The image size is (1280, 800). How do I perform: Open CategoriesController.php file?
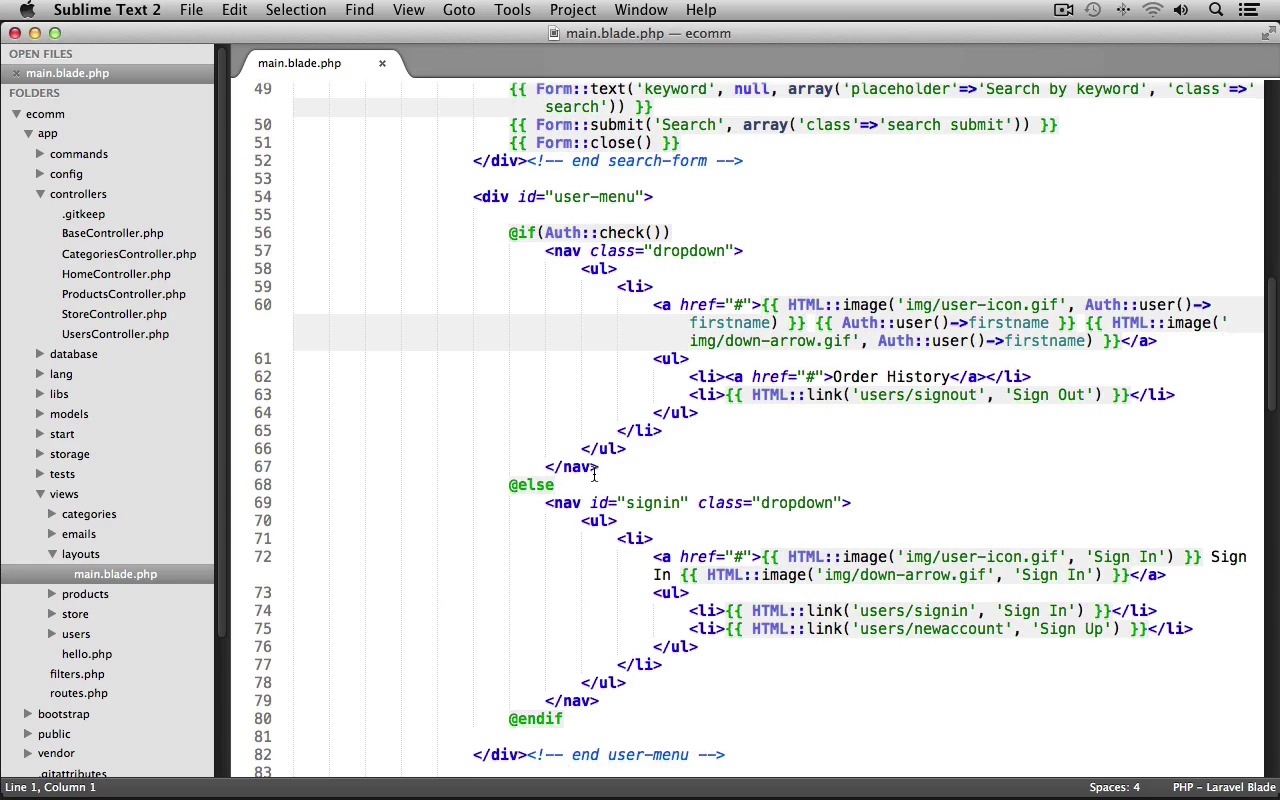[x=129, y=254]
